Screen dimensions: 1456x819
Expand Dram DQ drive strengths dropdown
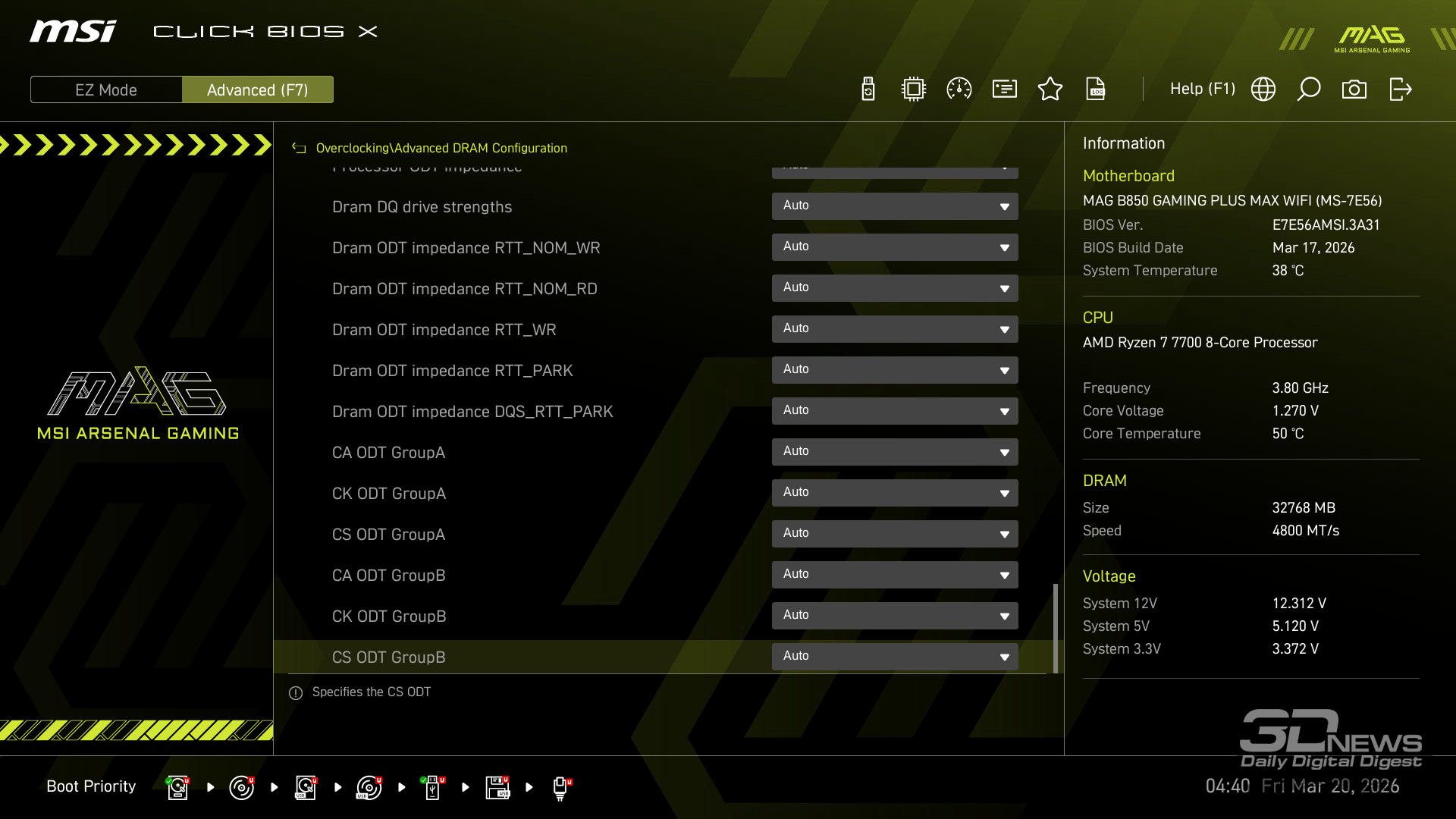[895, 206]
